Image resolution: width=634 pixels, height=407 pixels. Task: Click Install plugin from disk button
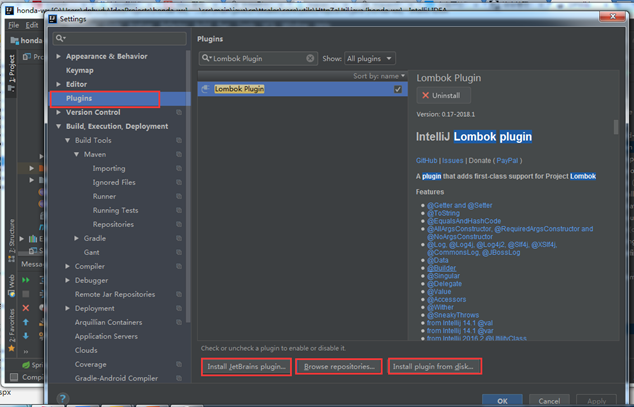click(435, 367)
